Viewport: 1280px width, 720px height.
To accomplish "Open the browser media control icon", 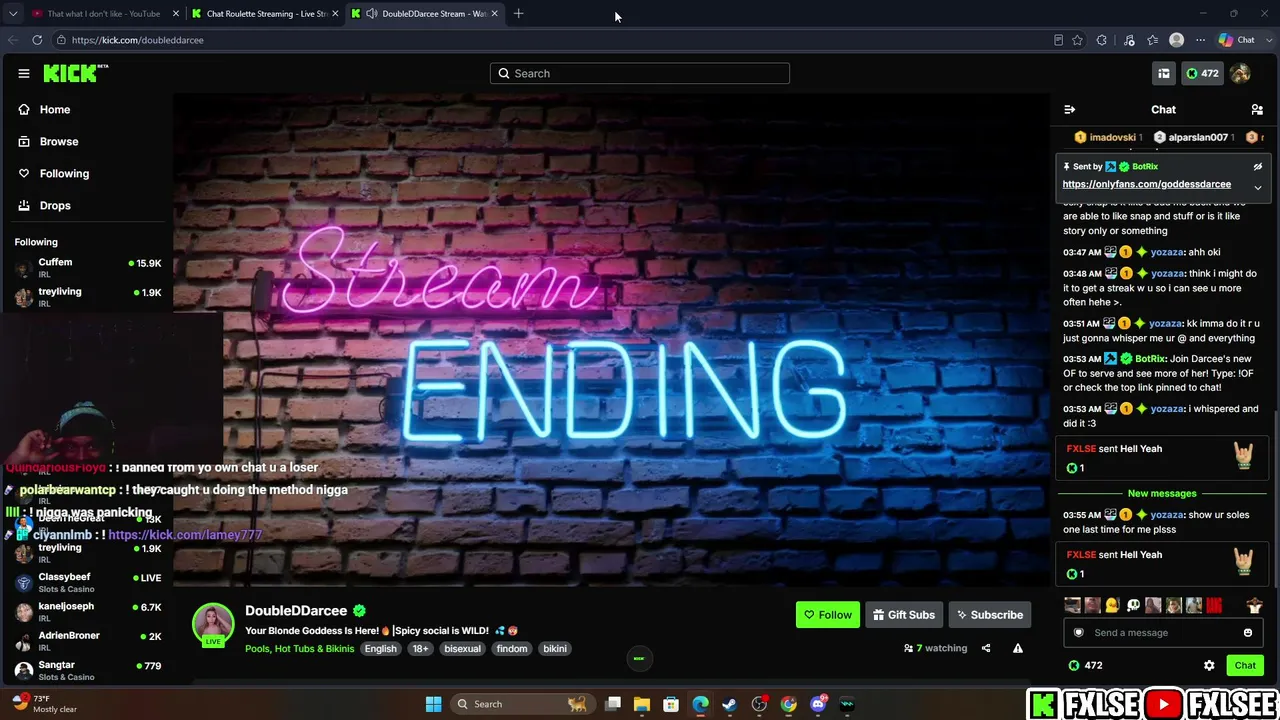I will pos(1129,40).
